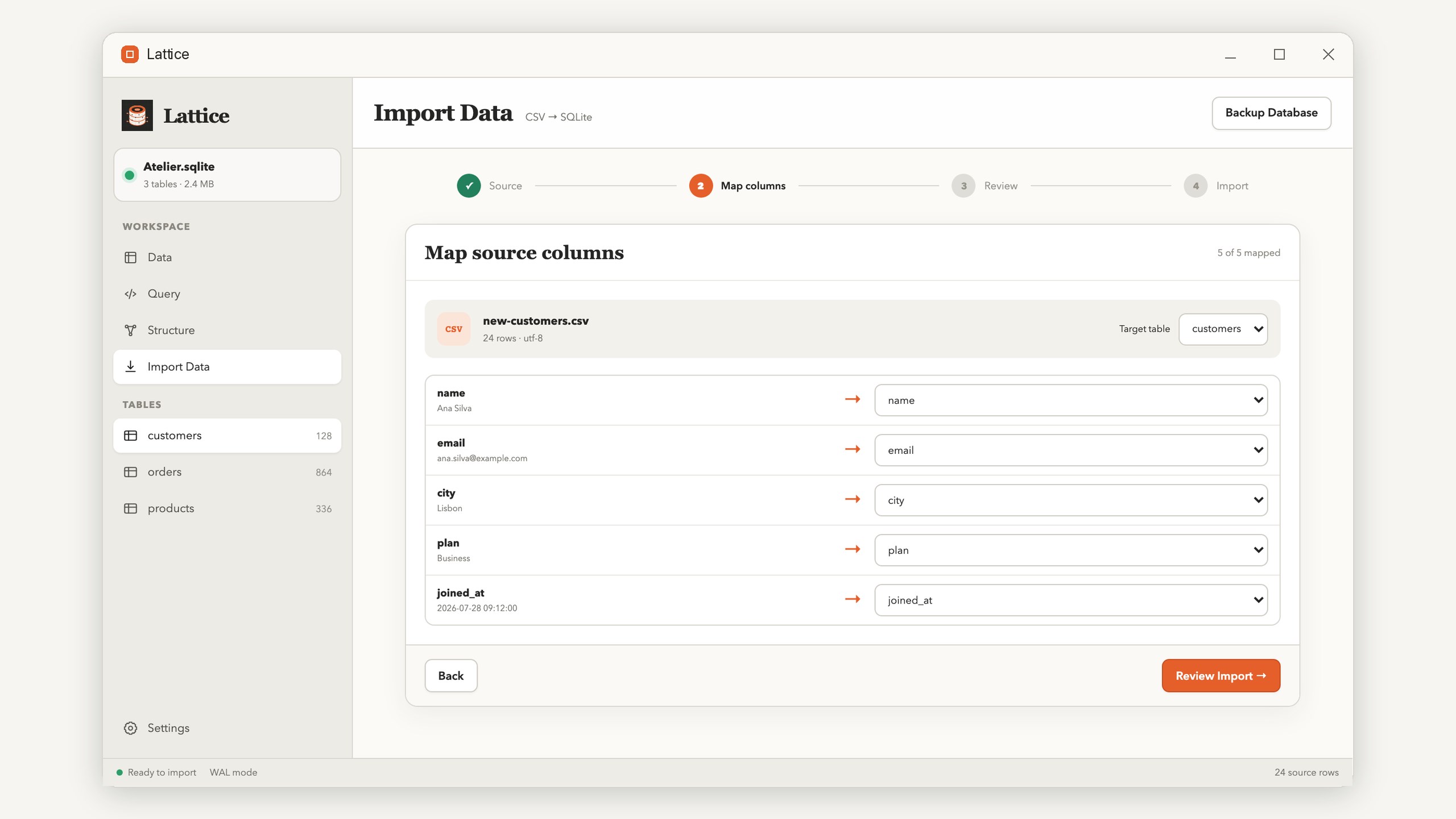The image size is (1456, 819).
Task: Select the orders table entry
Action: click(227, 472)
